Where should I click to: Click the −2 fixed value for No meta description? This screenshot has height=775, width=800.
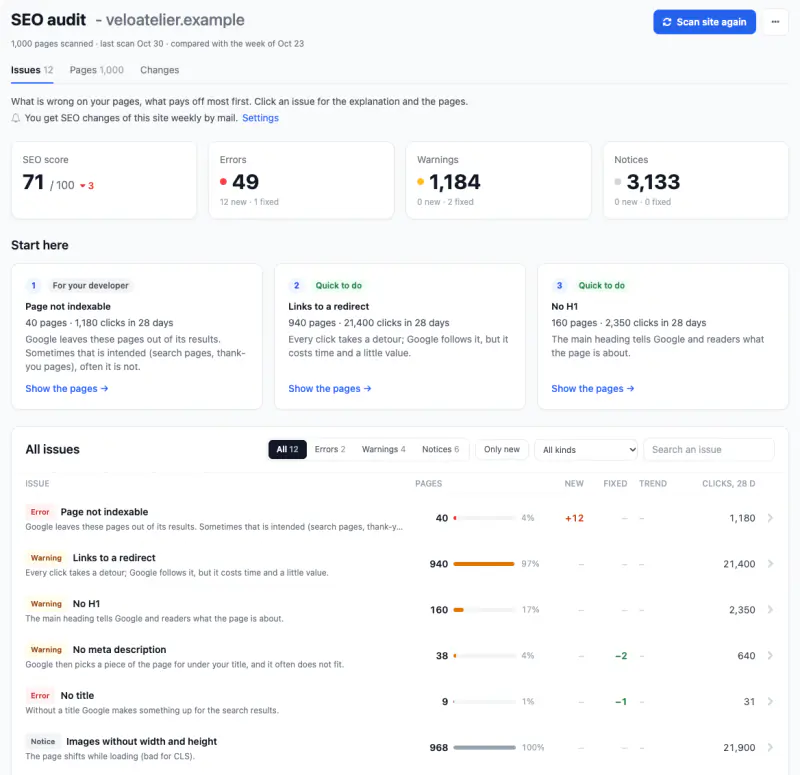621,656
